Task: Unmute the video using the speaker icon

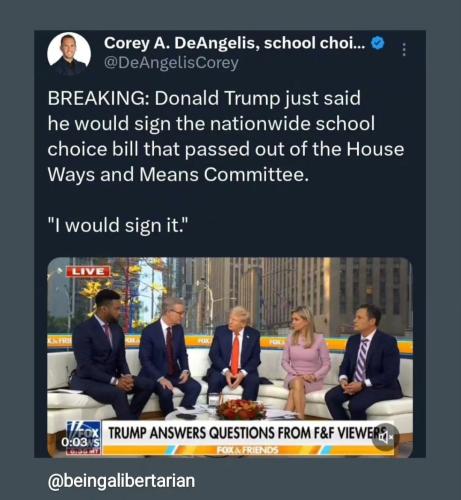Action: (384, 439)
